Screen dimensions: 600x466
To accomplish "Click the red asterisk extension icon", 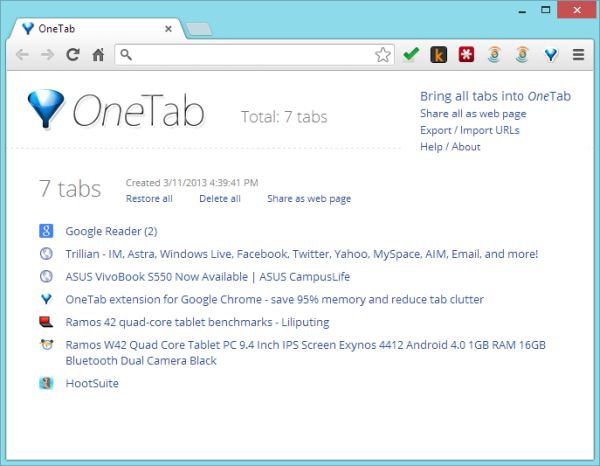I will (466, 55).
